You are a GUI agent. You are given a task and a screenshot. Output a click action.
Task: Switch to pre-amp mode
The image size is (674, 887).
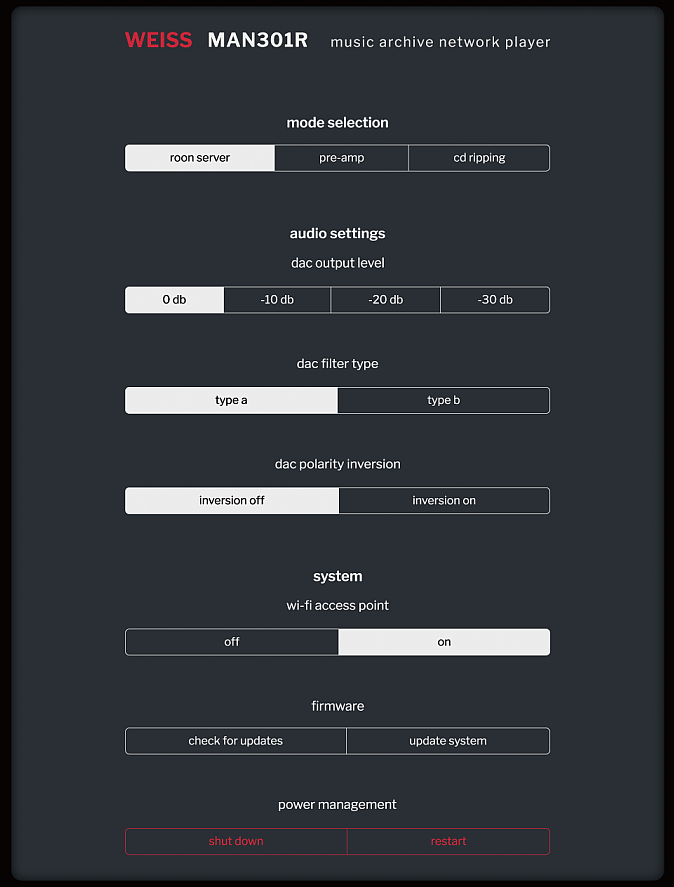(x=341, y=158)
